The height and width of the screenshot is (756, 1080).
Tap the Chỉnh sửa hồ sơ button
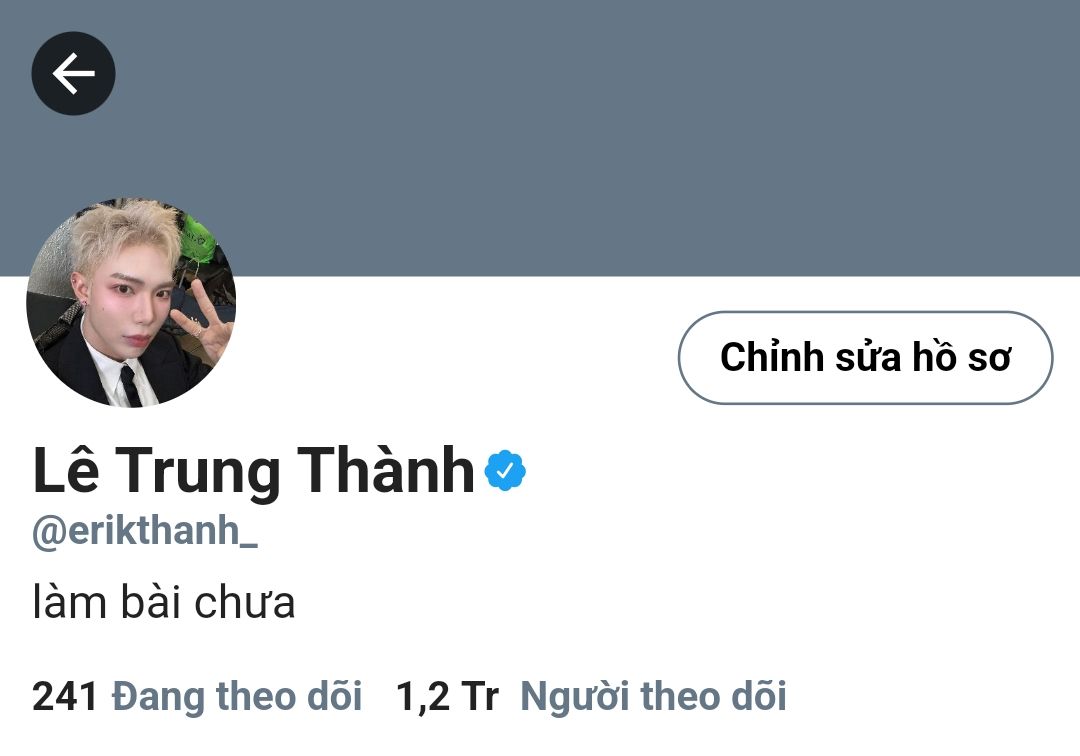coord(865,357)
